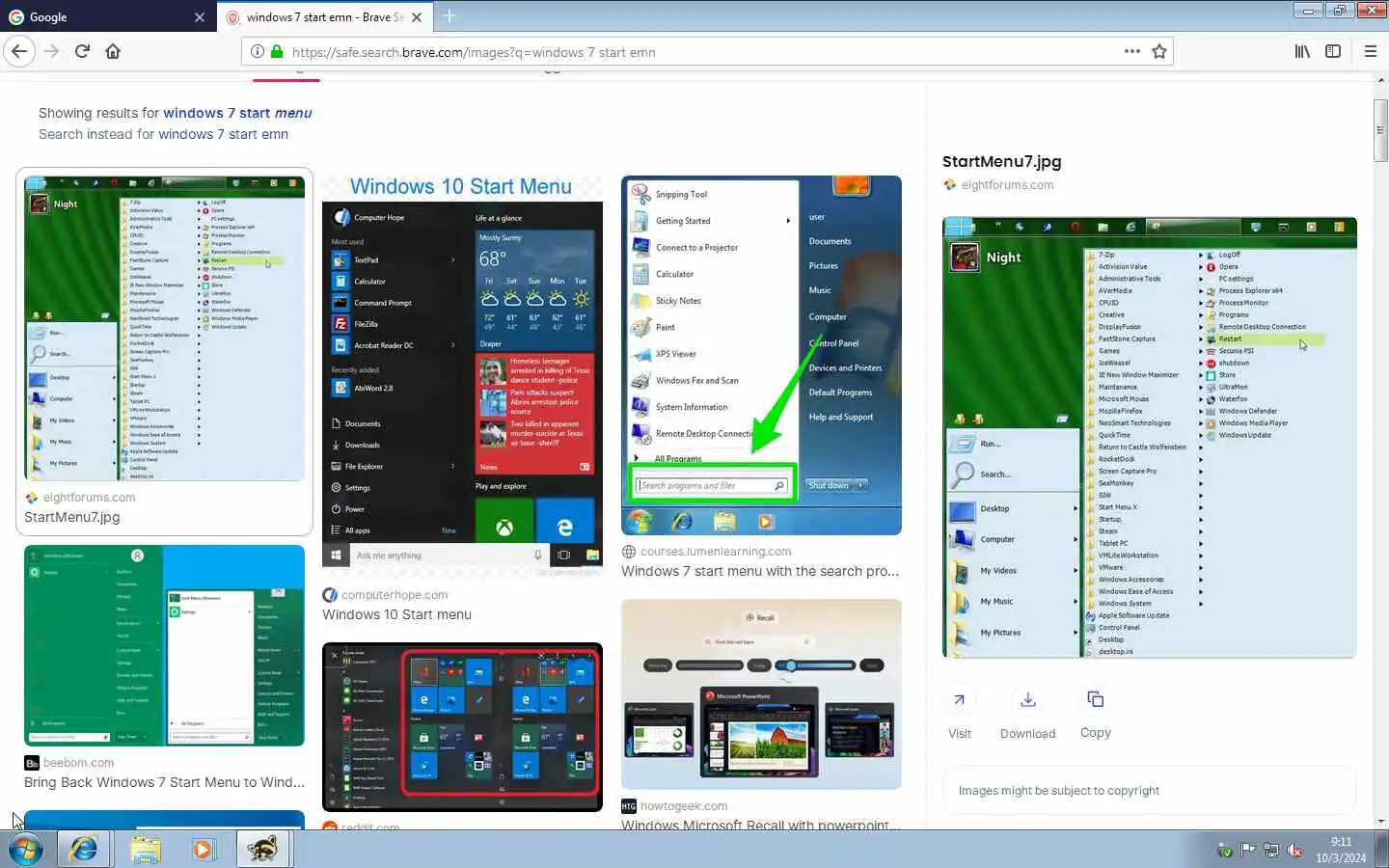
Task: Open the Library bookshelf icon
Action: point(1302,51)
